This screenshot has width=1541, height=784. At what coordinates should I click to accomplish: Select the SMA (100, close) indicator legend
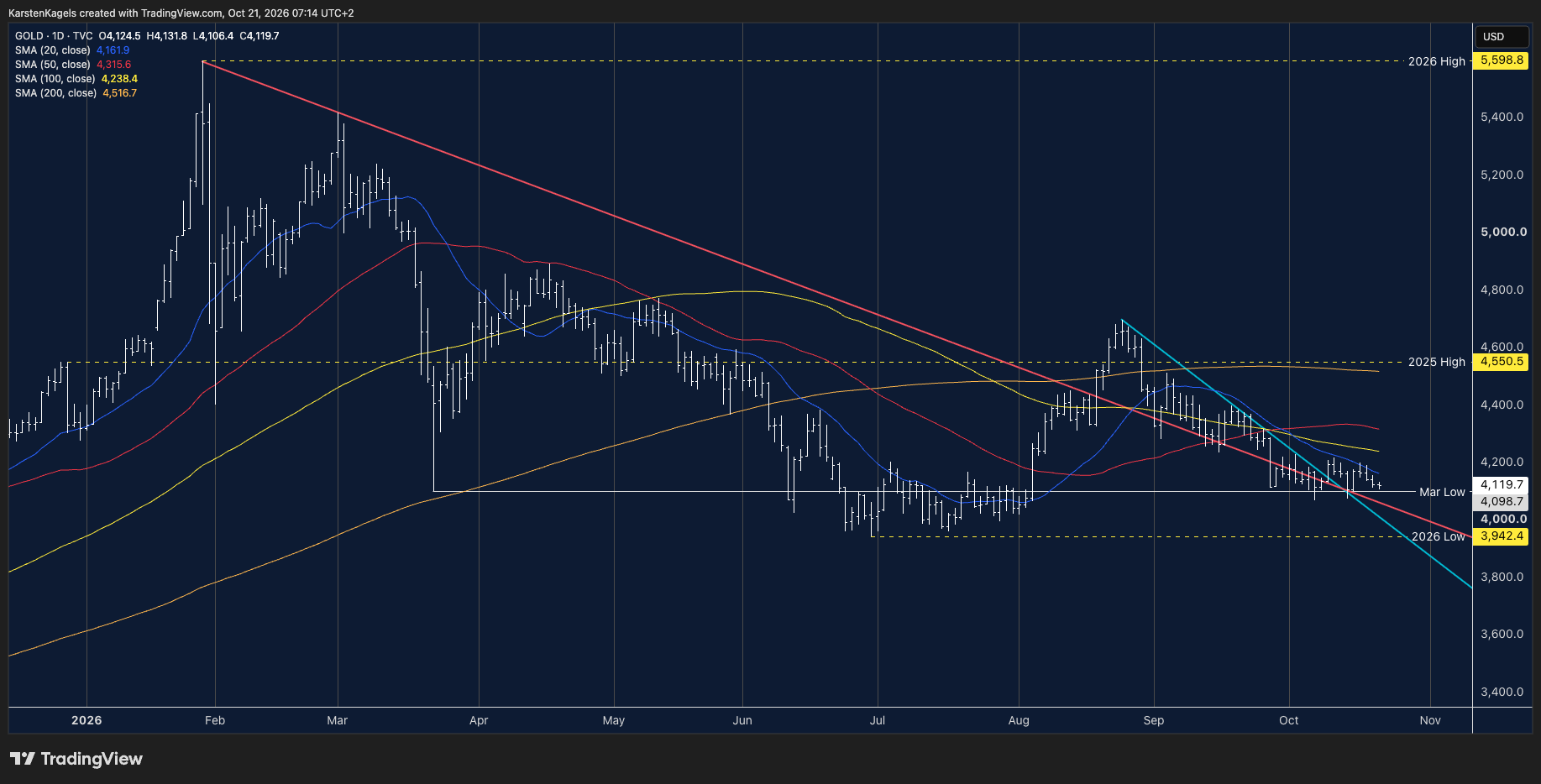click(x=55, y=79)
